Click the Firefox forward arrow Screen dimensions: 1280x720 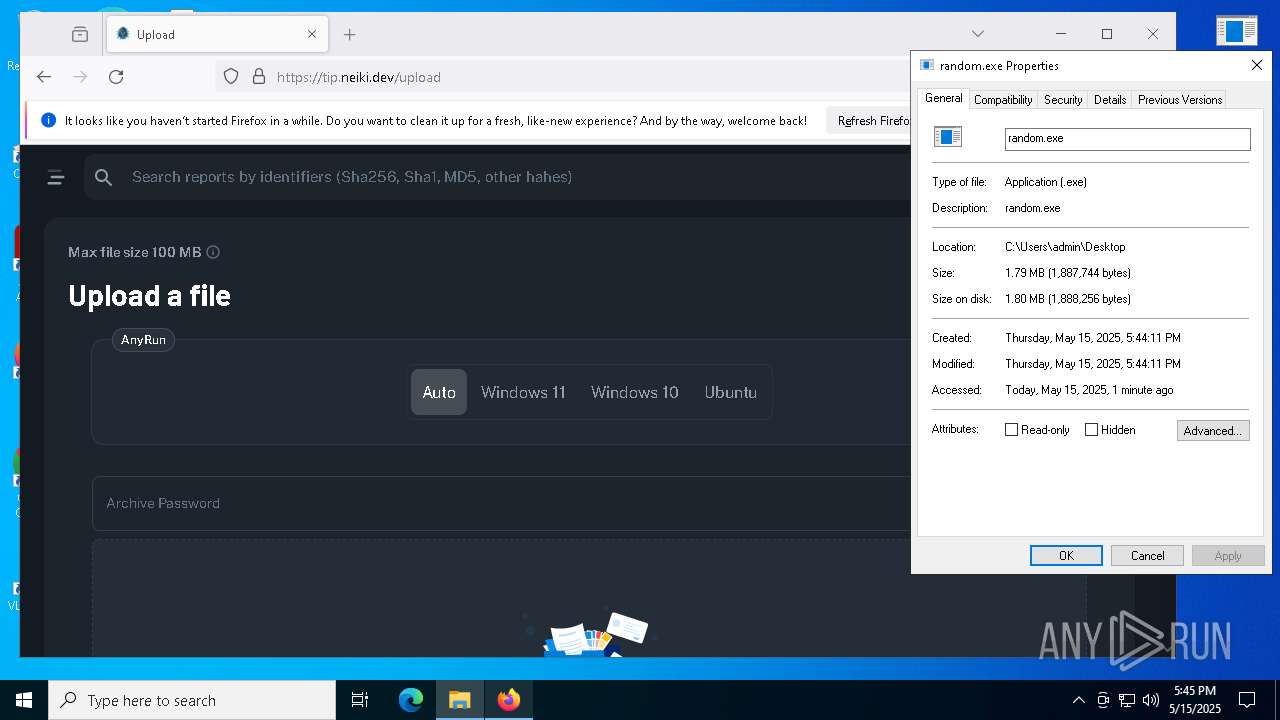pos(80,77)
